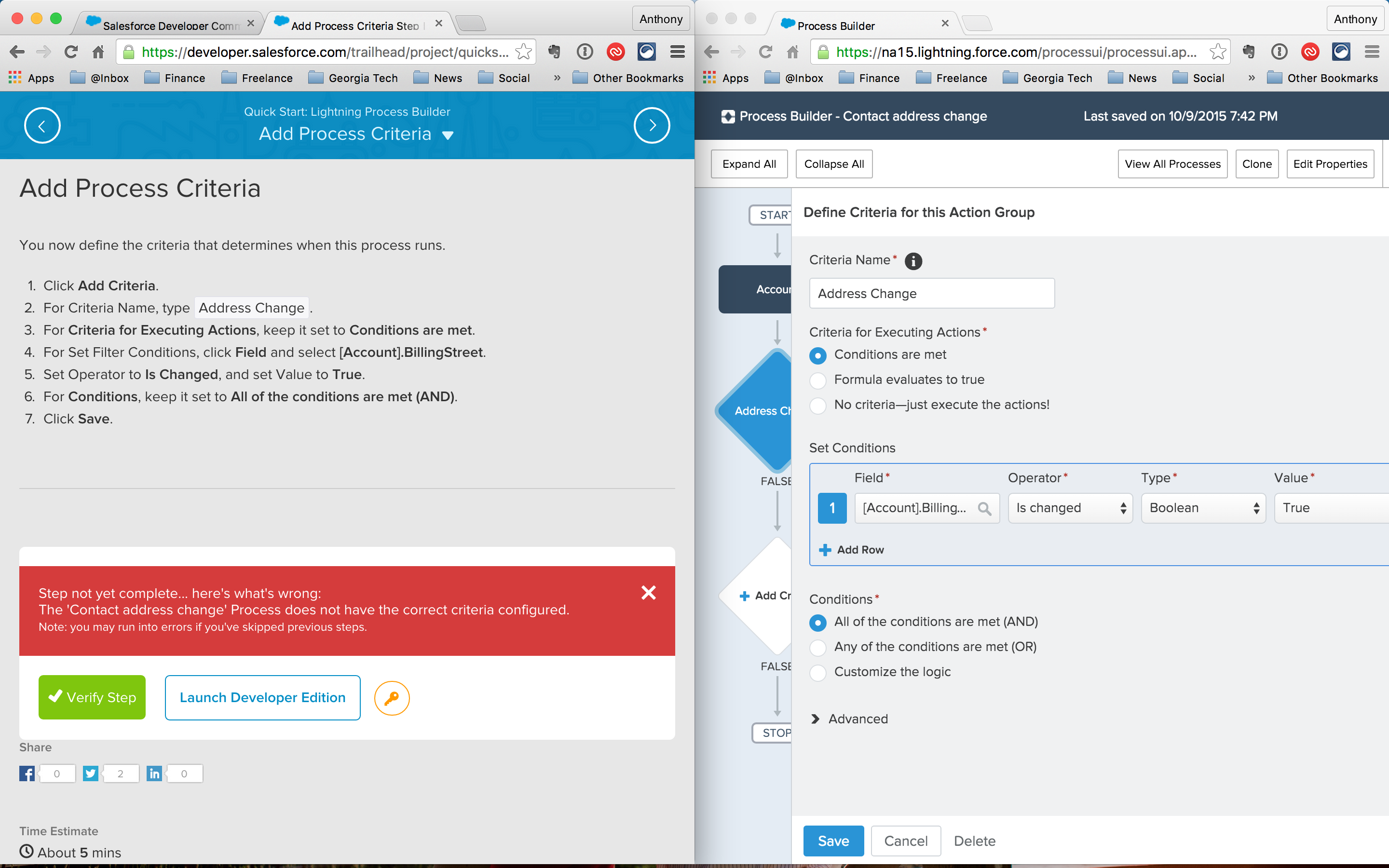Open the field lookup magnifier icon
The height and width of the screenshot is (868, 1389).
point(984,509)
